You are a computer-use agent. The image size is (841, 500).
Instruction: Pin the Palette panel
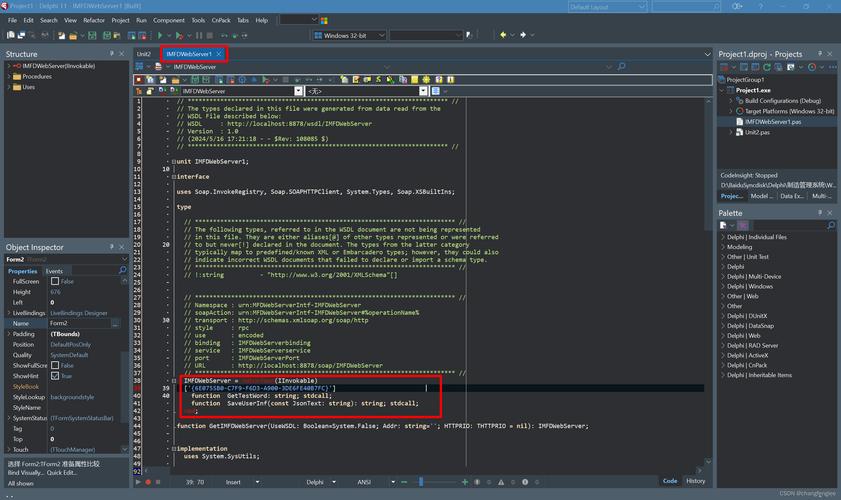coord(820,213)
